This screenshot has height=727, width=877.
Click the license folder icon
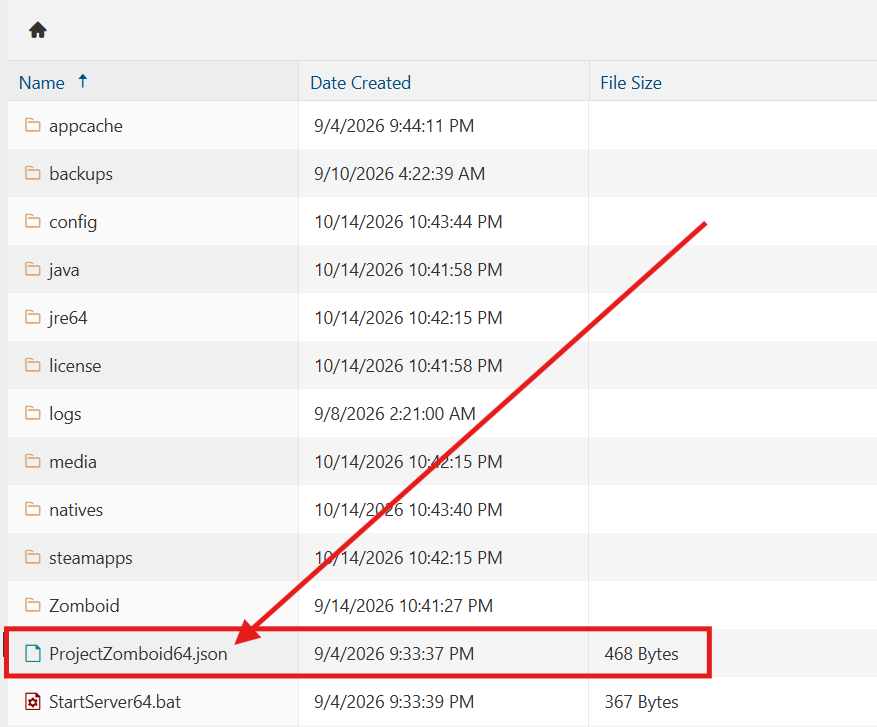[x=32, y=366]
